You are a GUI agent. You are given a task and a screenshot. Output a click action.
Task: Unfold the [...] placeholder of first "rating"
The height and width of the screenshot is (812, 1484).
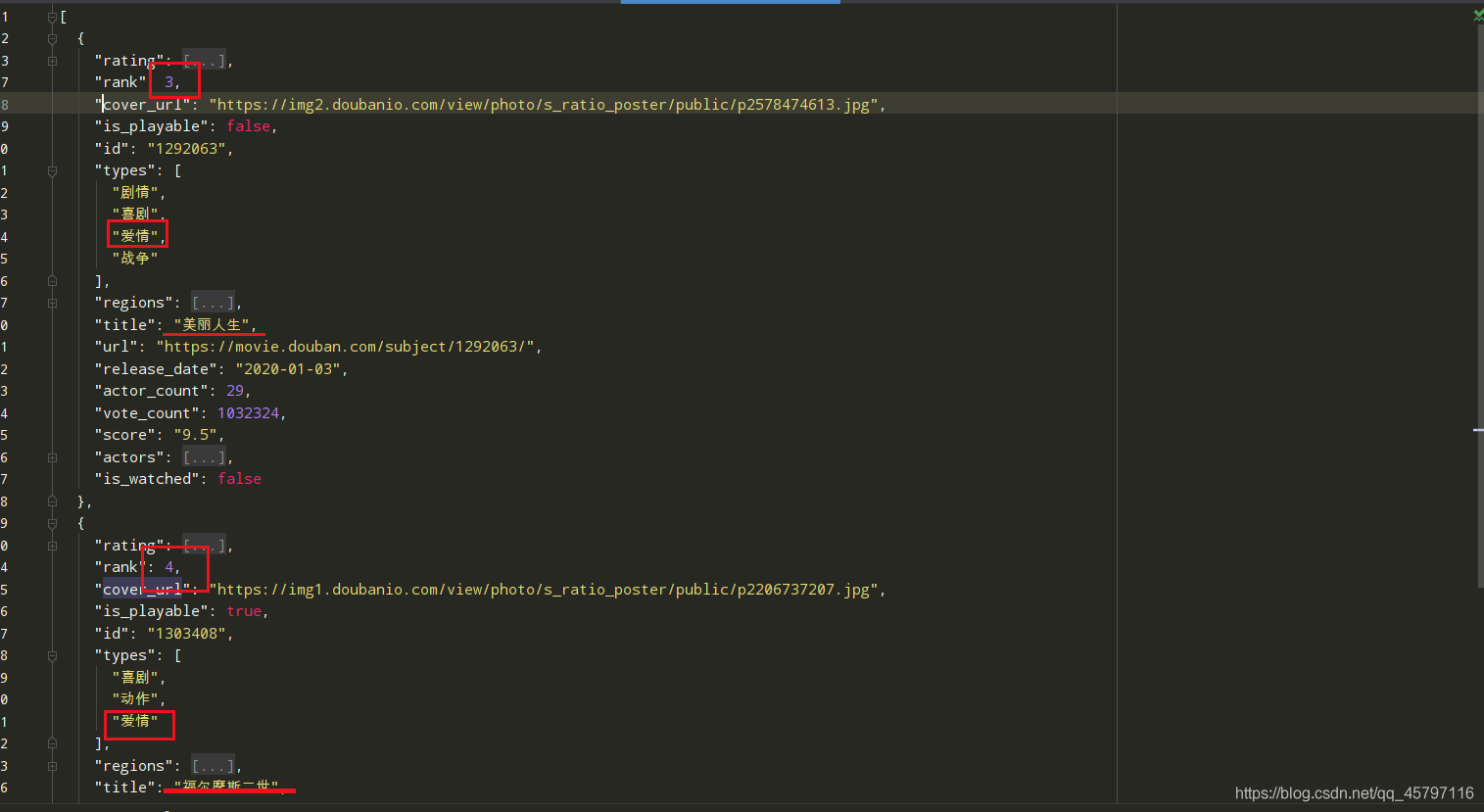(x=204, y=61)
